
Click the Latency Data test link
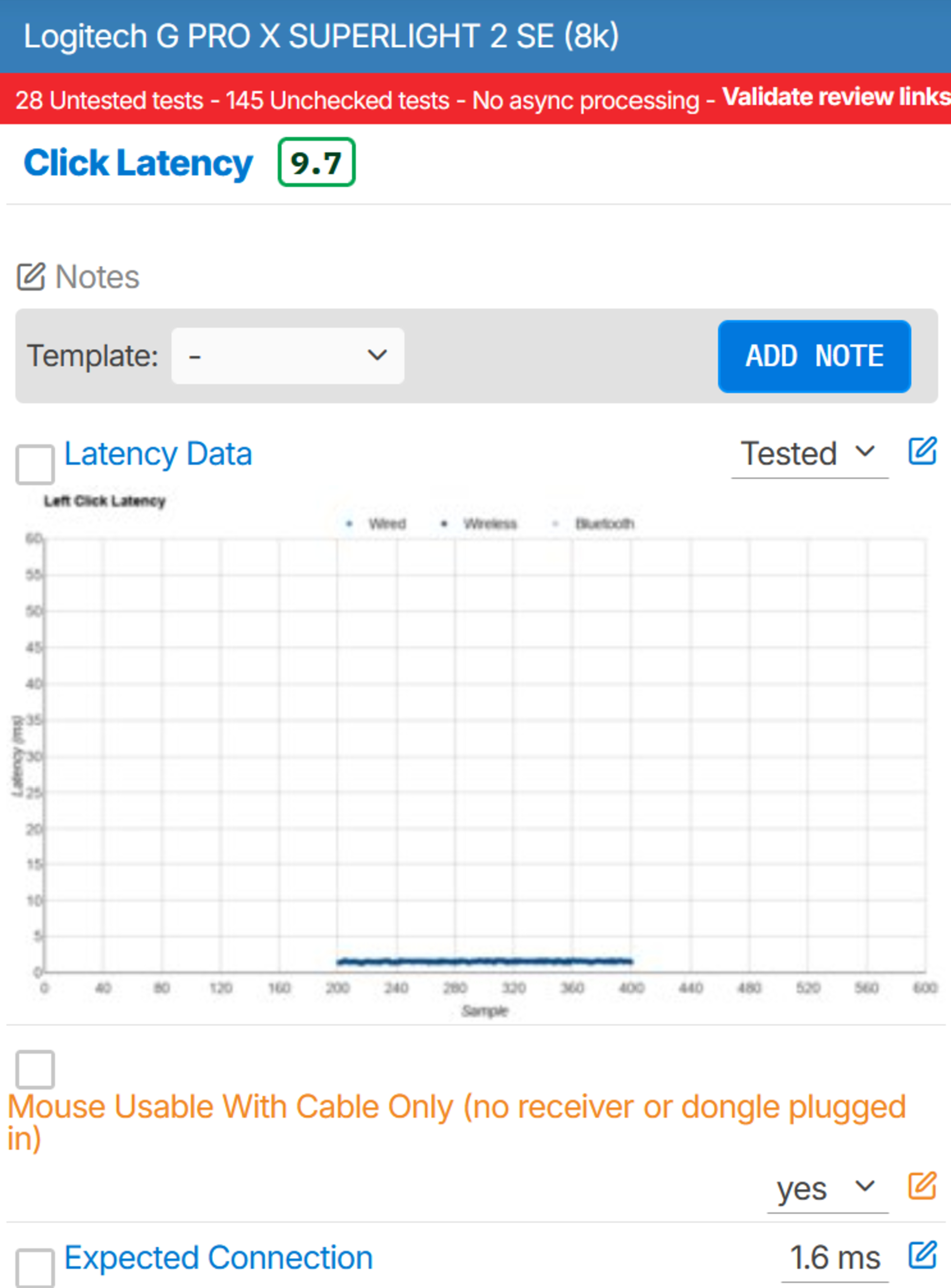click(158, 454)
